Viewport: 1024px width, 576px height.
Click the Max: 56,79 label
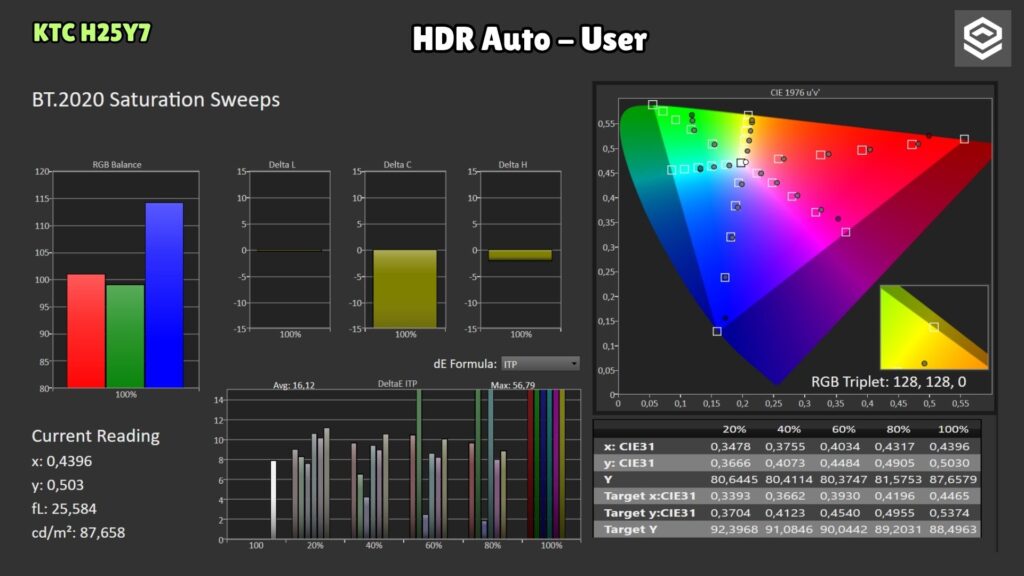click(x=513, y=385)
